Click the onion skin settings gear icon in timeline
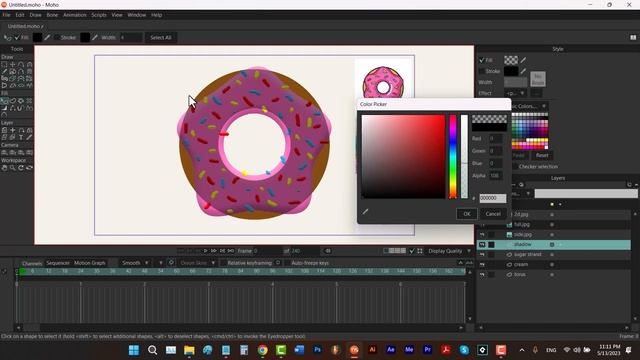The image size is (640, 360). (171, 263)
